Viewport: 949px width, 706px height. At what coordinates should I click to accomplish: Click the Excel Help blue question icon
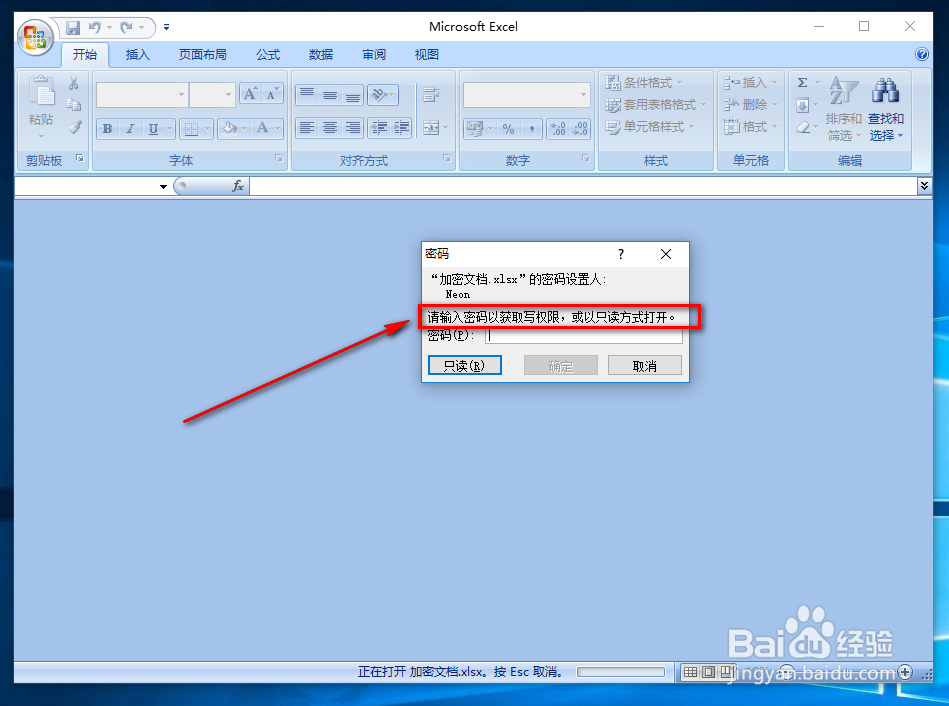922,54
